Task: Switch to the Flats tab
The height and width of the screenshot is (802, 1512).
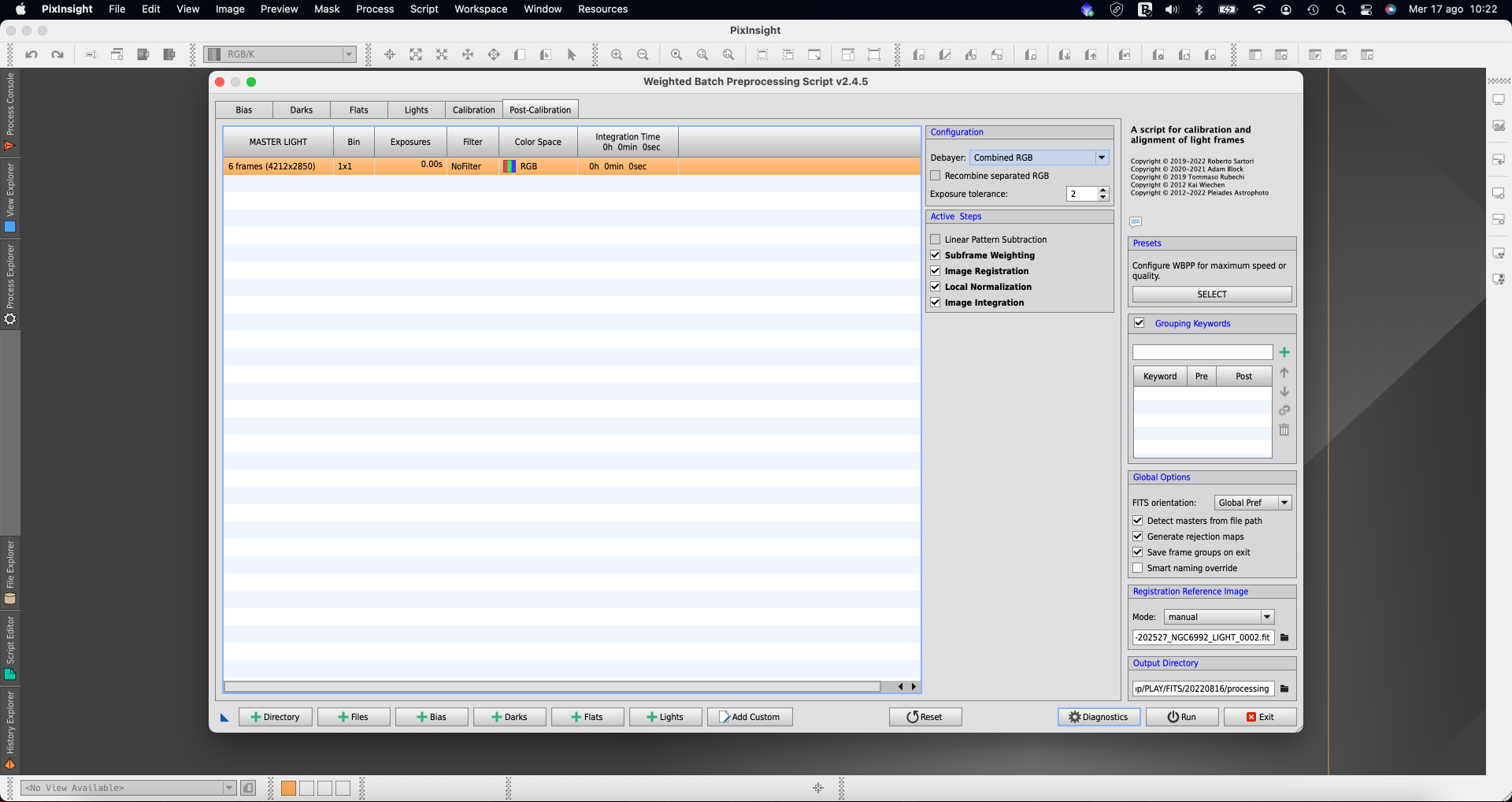Action: click(x=359, y=110)
